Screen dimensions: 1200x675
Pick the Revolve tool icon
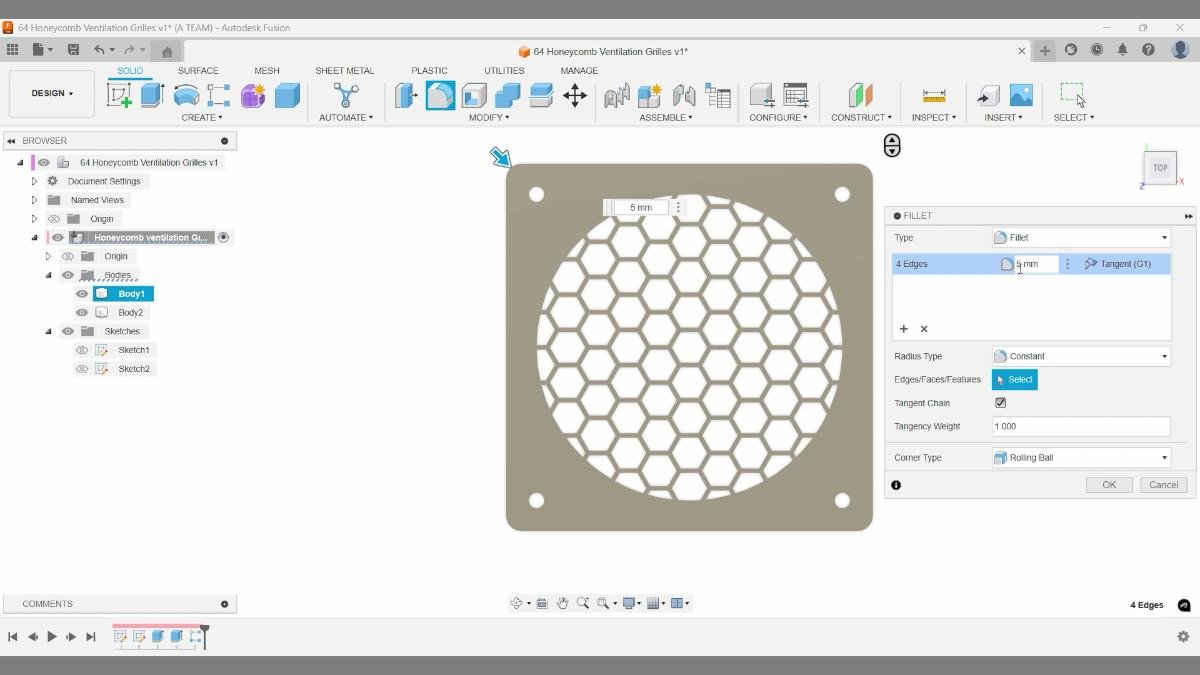tap(186, 95)
